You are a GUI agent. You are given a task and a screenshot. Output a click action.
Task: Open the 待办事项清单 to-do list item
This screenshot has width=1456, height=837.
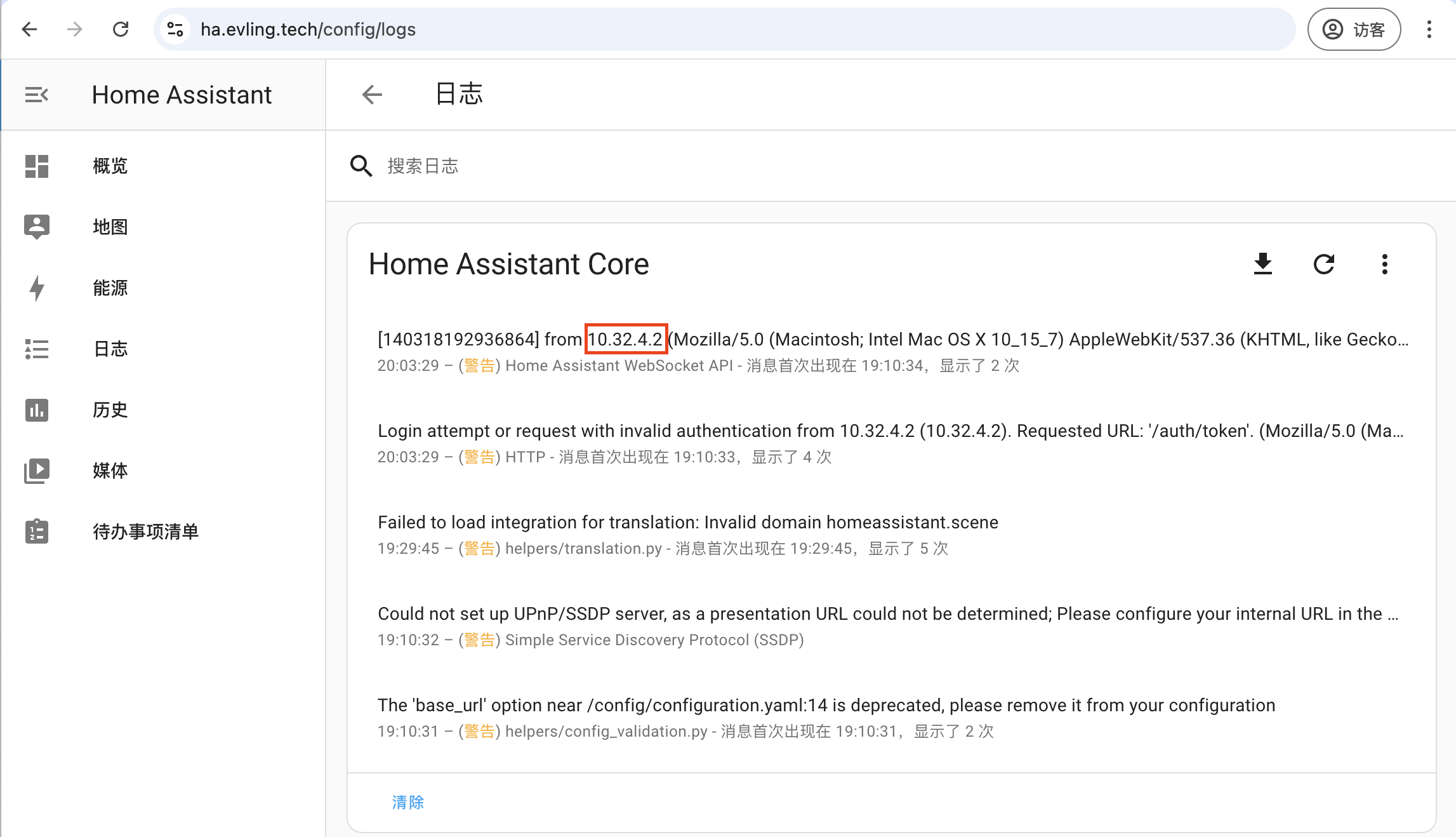pos(162,532)
